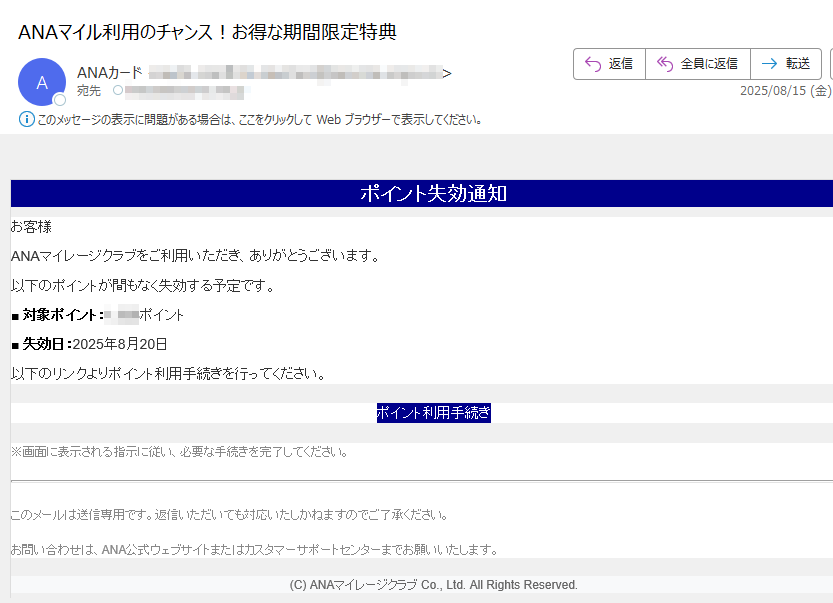Click the sender name ANAカード
This screenshot has height=603, width=833.
110,73
